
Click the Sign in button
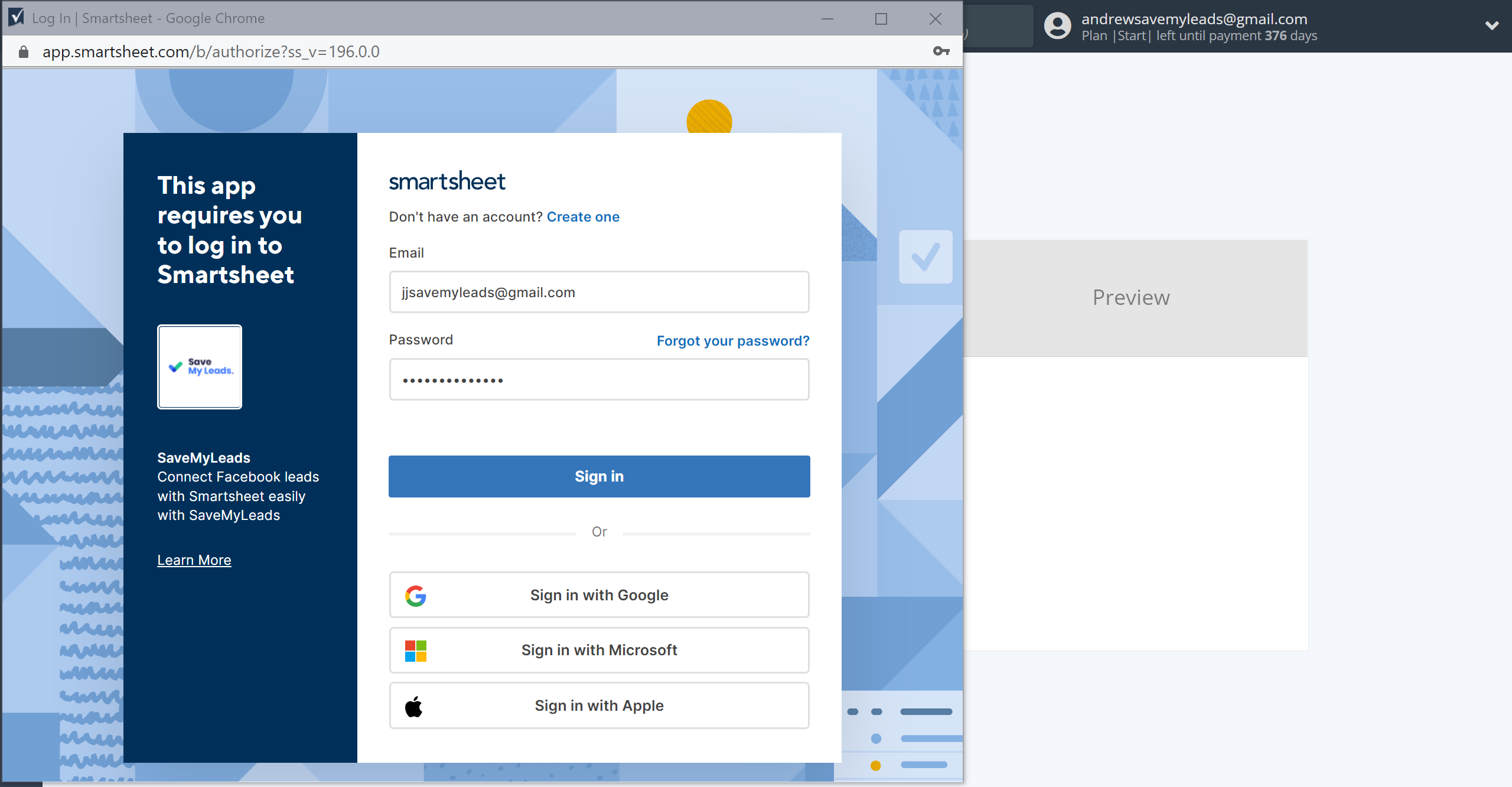[x=599, y=476]
